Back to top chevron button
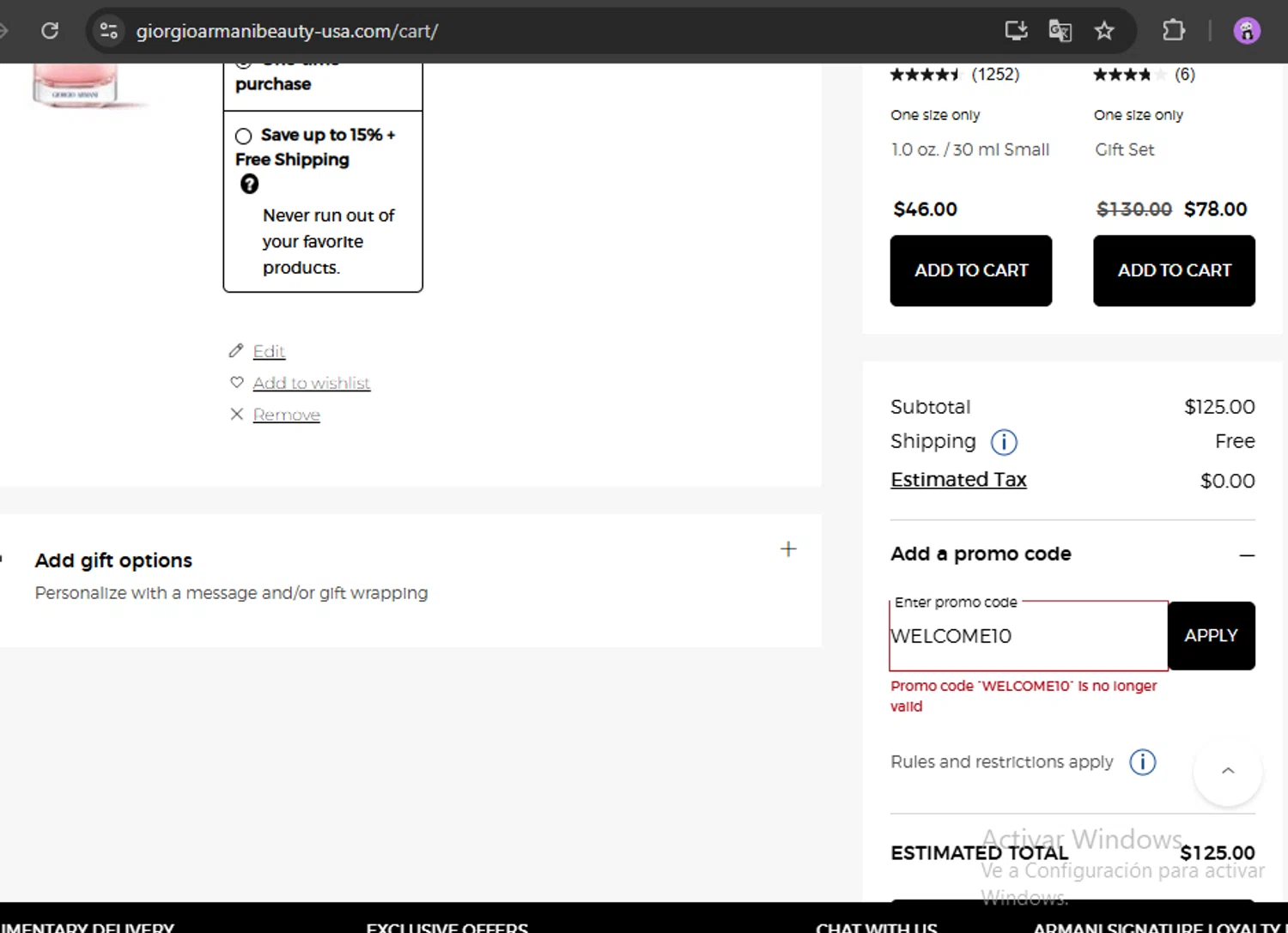Image resolution: width=1288 pixels, height=933 pixels. [1228, 771]
